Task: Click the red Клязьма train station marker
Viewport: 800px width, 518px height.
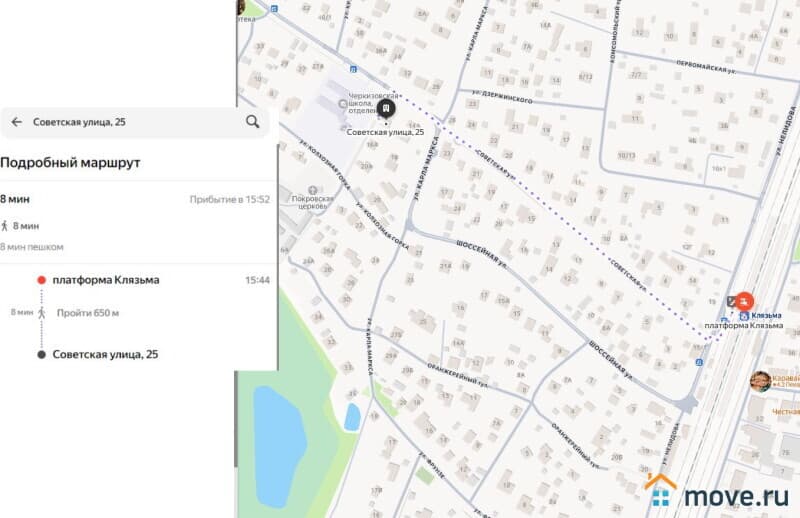Action: (x=745, y=299)
